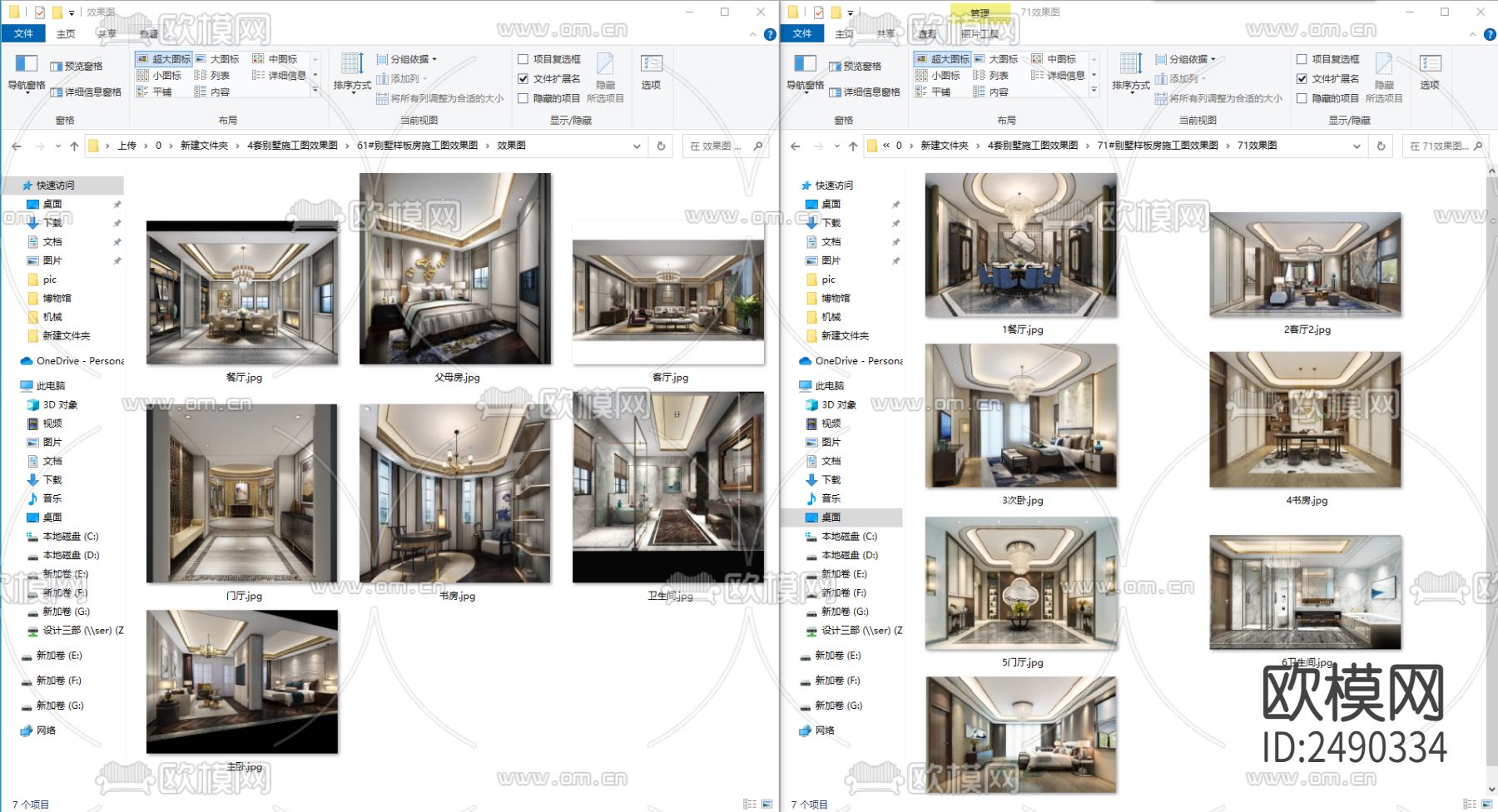
Task: Click 新建文件夹 breadcrumb in right window address bar
Action: click(945, 146)
